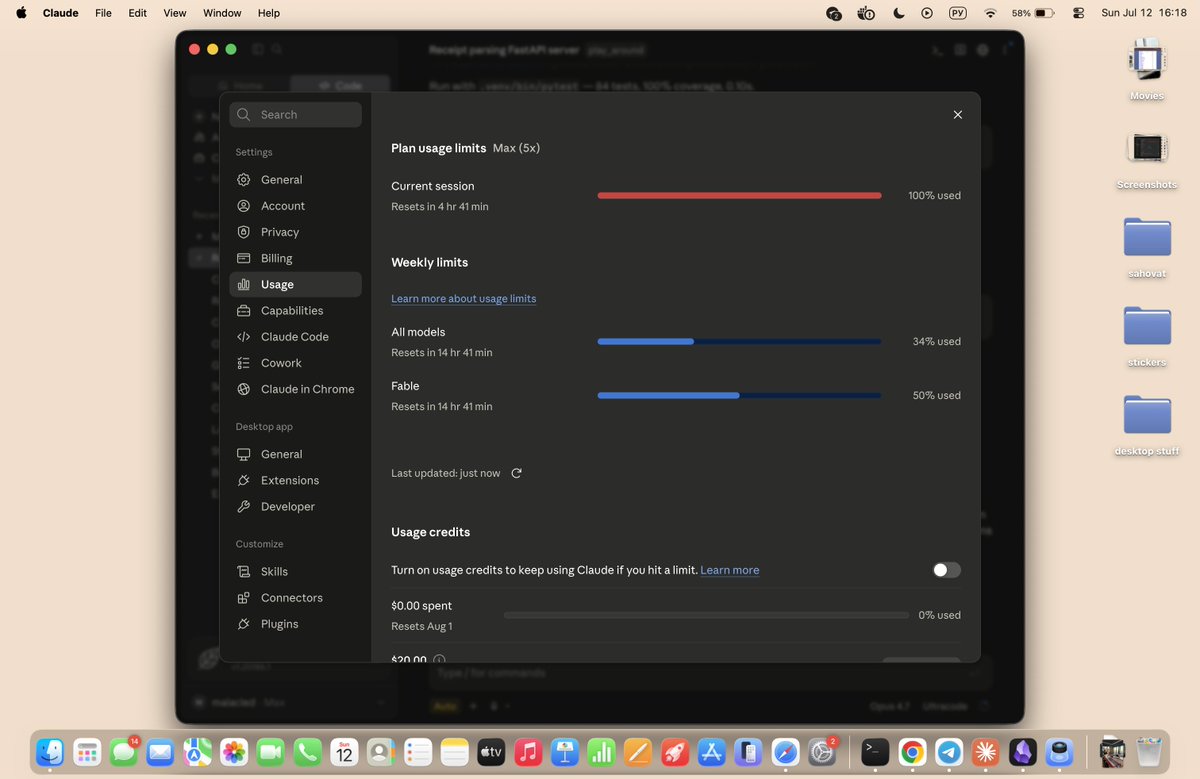Follow the Learn more about usage limits link
1200x779 pixels.
point(463,299)
